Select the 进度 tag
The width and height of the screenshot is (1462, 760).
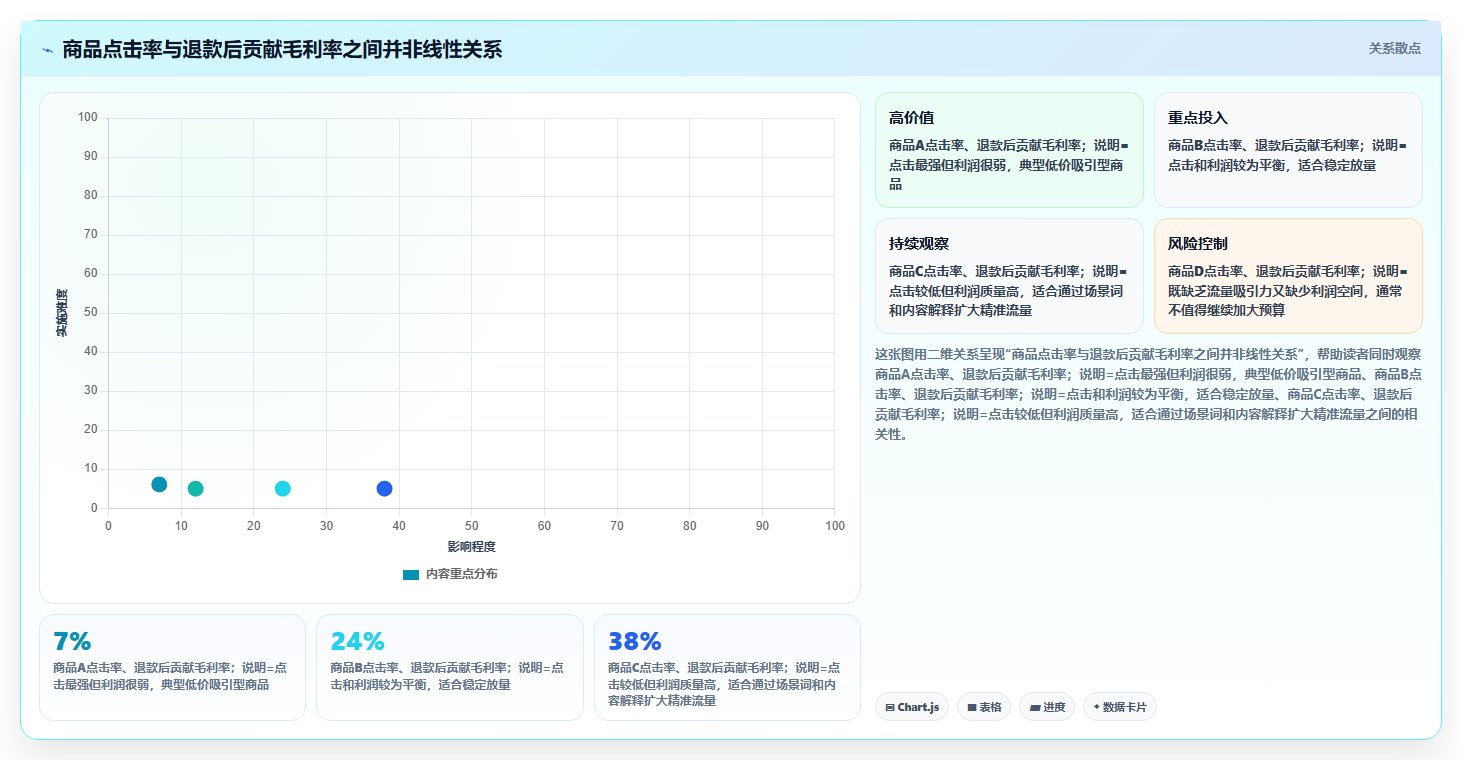[1047, 707]
